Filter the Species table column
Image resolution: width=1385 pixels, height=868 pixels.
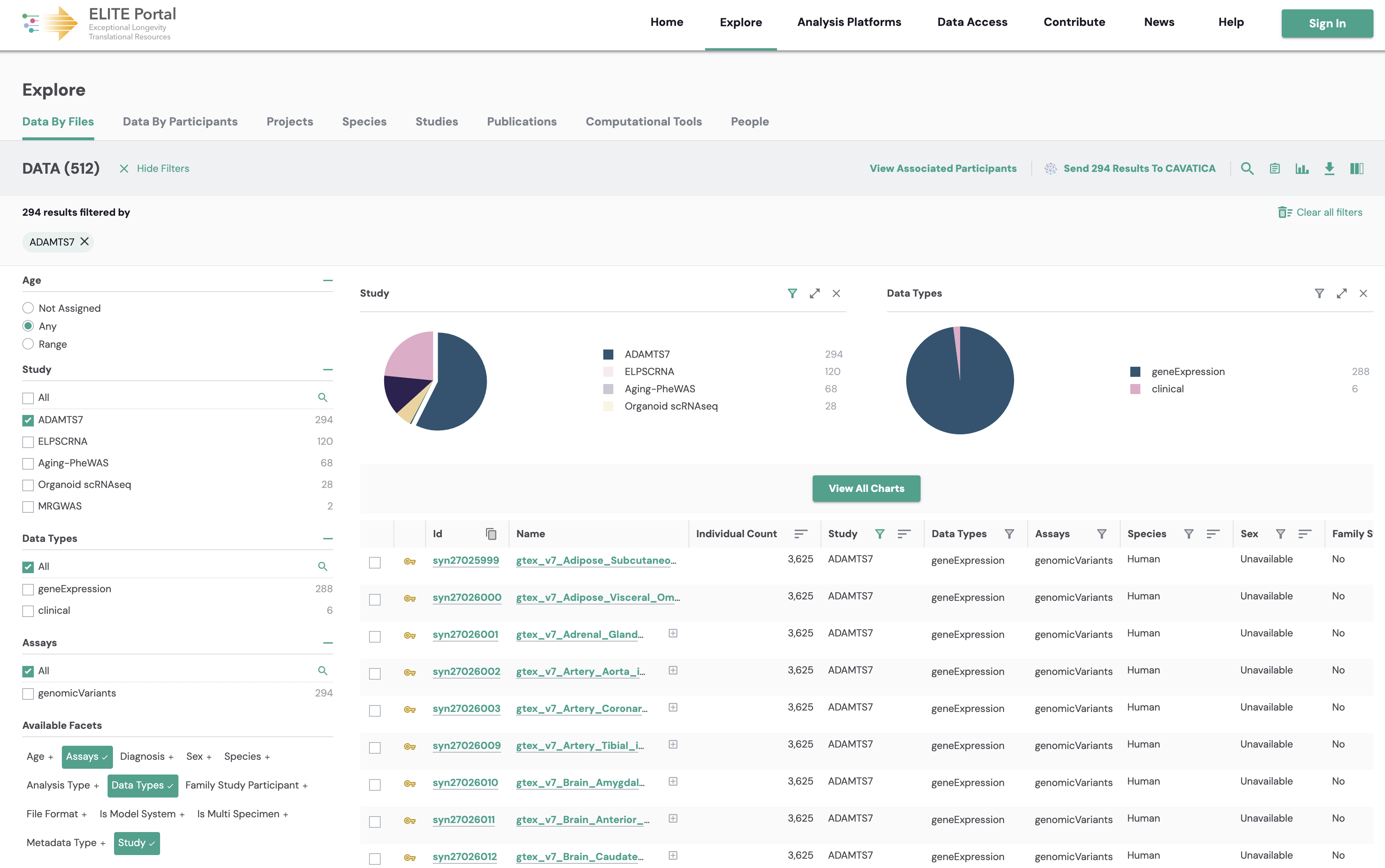[1189, 534]
